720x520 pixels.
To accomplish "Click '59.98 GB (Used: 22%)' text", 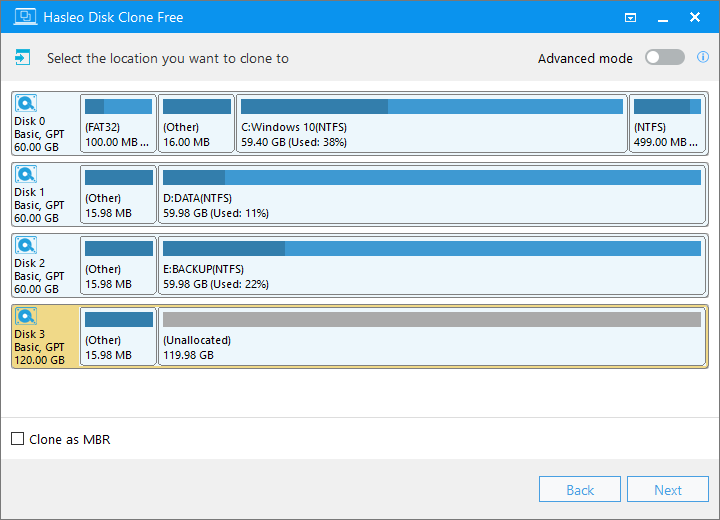I will tap(216, 284).
